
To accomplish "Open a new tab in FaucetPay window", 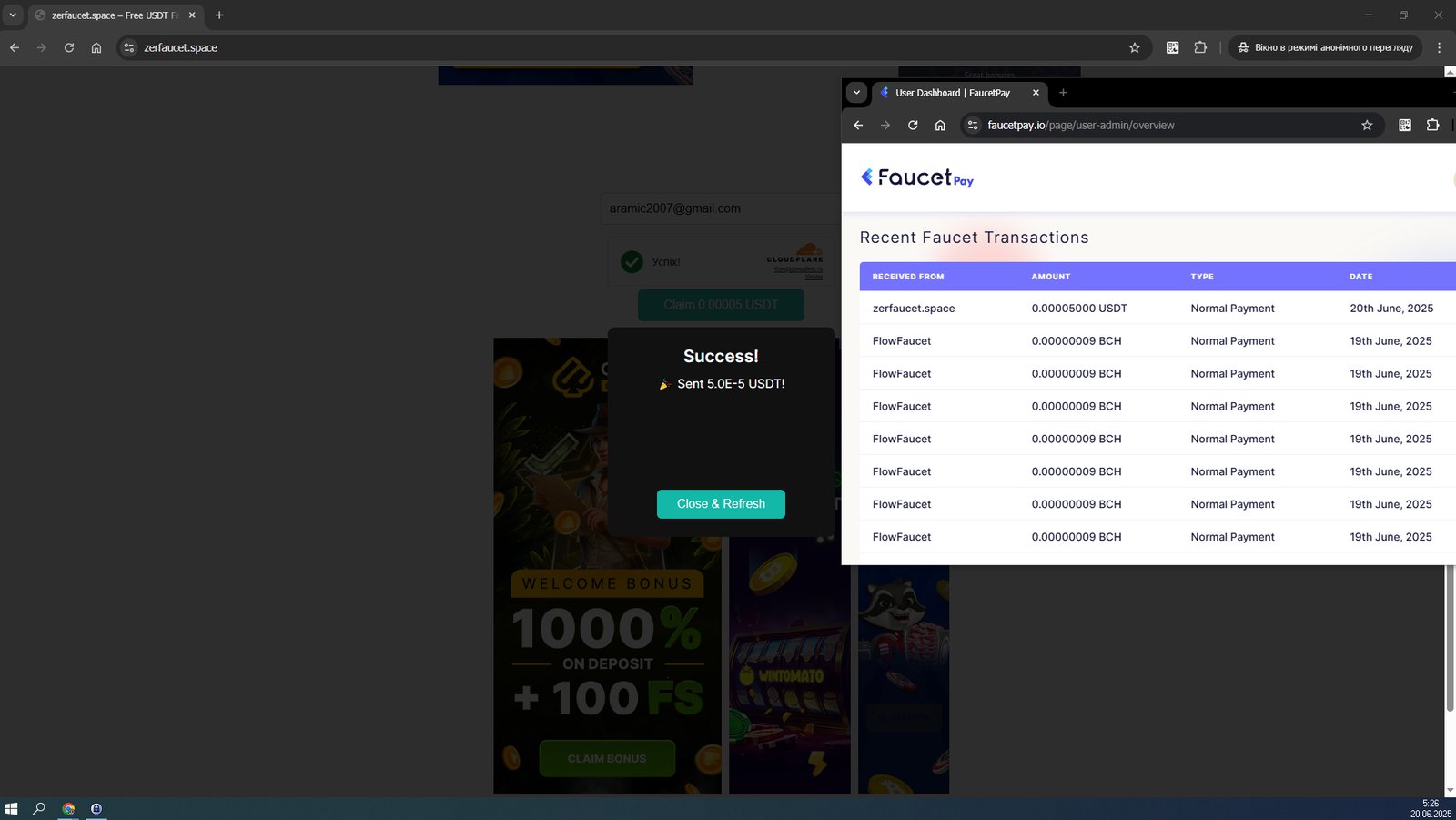I will tap(1063, 92).
